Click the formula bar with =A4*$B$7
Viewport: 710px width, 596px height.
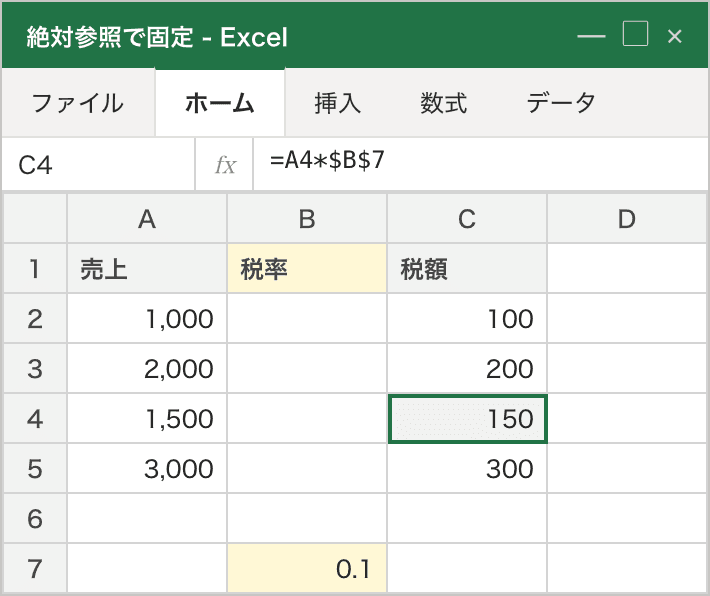click(480, 164)
